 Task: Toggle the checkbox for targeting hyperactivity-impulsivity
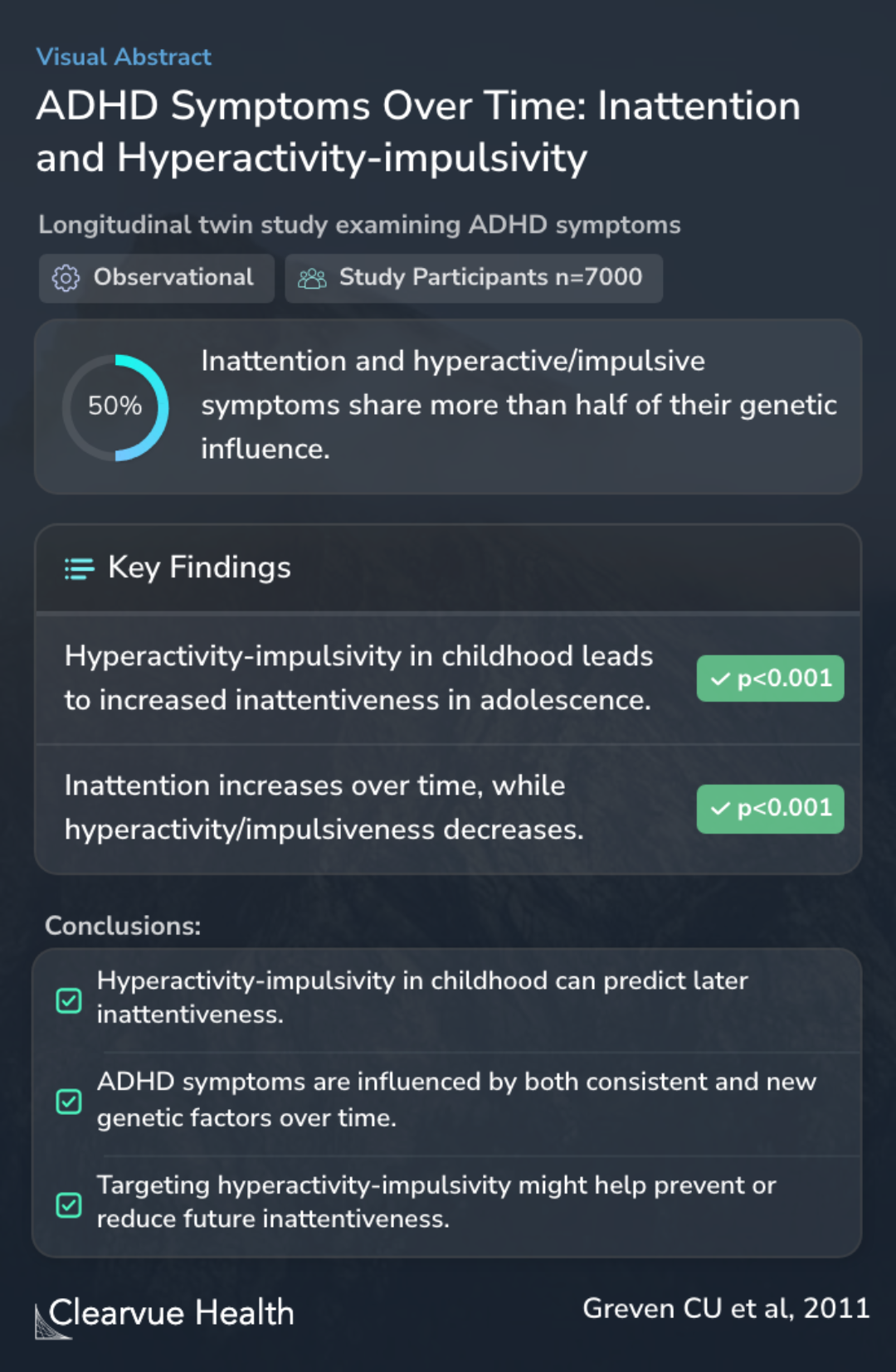tap(69, 1204)
